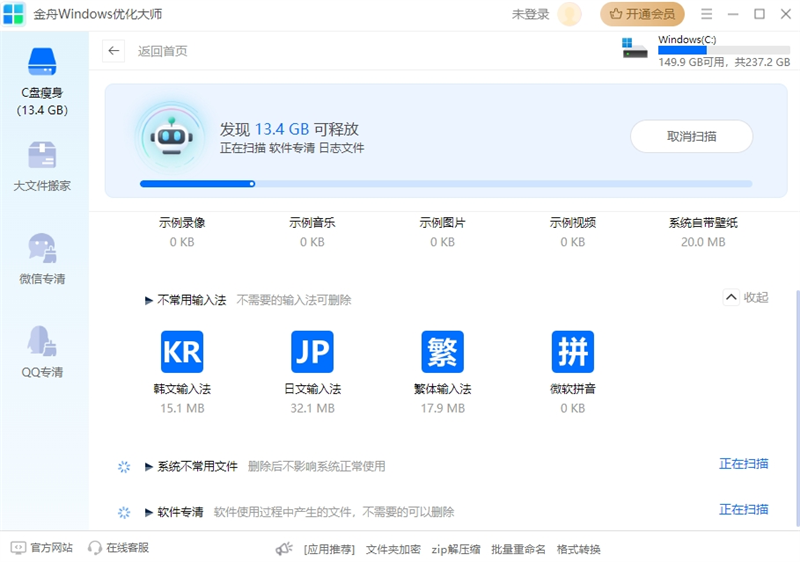This screenshot has width=800, height=562.
Task: Click the user avatar icon
Action: [x=570, y=14]
